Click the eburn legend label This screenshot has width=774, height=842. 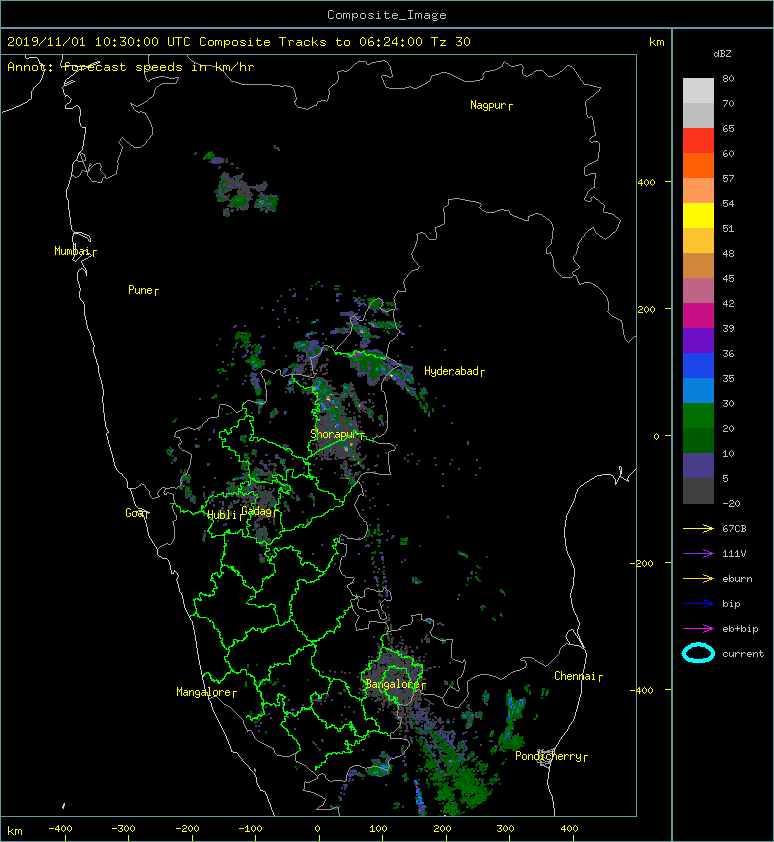(x=737, y=579)
